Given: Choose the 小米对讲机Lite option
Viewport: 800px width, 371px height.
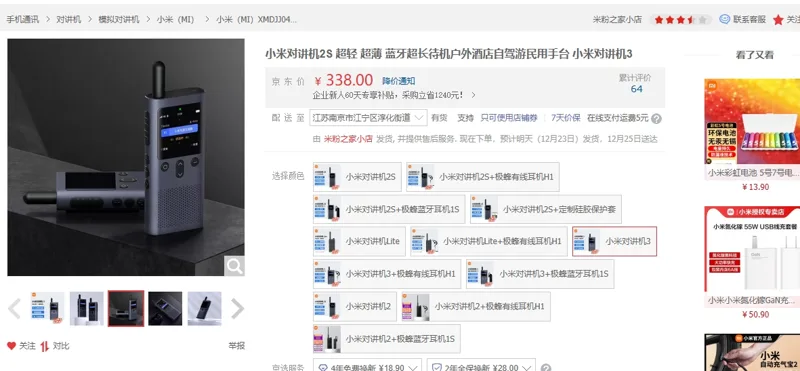Looking at the screenshot, I should coord(359,241).
